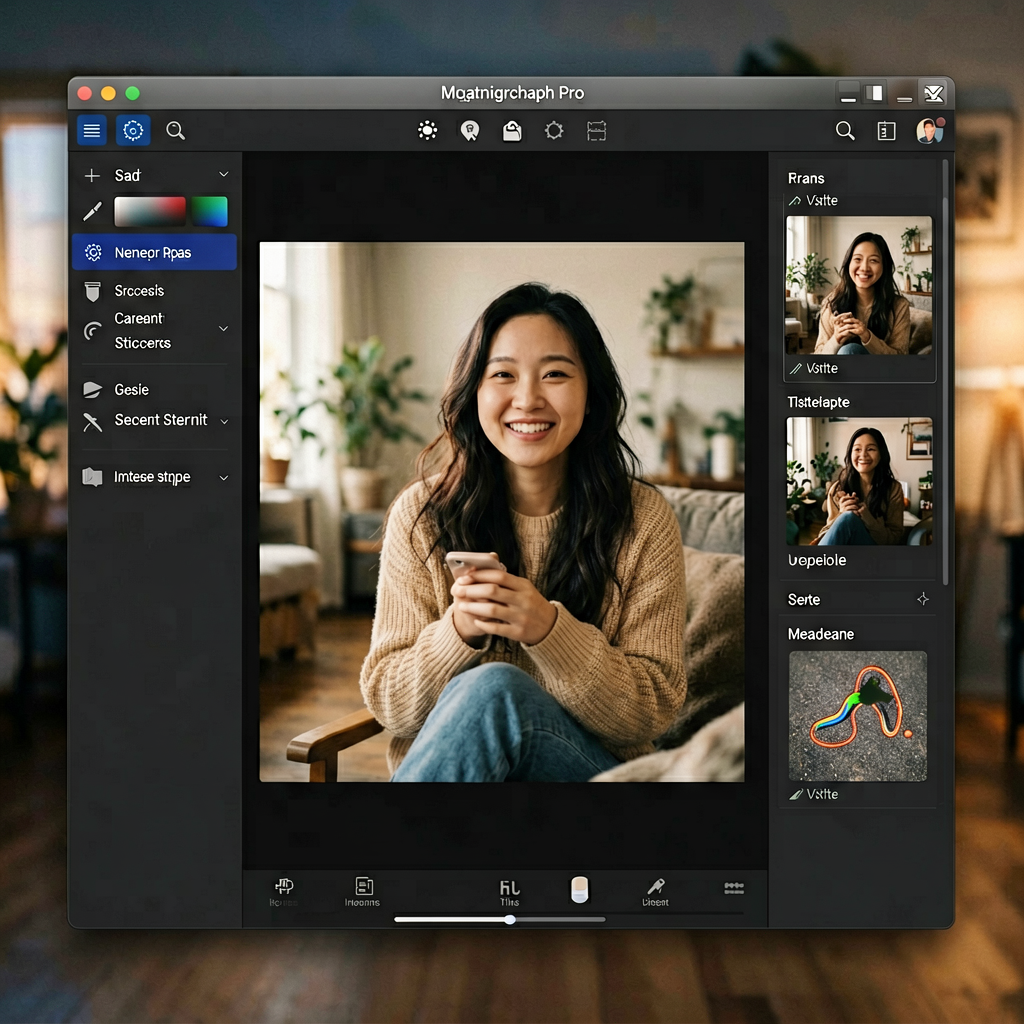The width and height of the screenshot is (1024, 1024).
Task: Click the blue gear settings icon
Action: click(133, 131)
